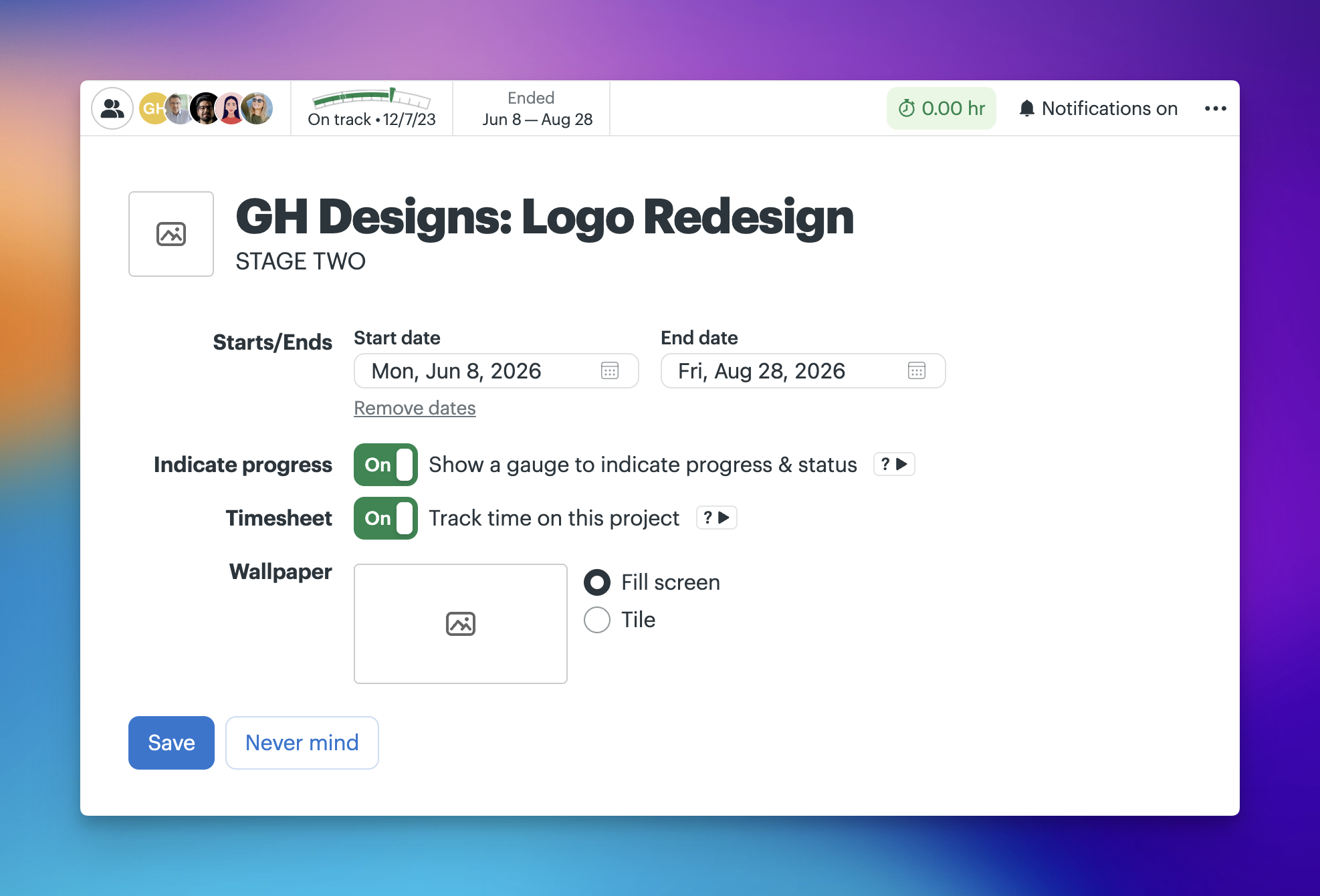Click the Remove dates link
The image size is (1320, 896).
click(415, 408)
